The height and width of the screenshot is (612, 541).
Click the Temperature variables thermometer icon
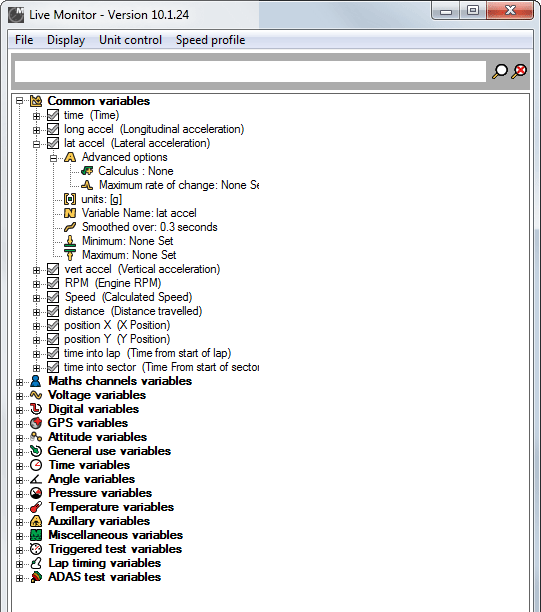point(36,507)
